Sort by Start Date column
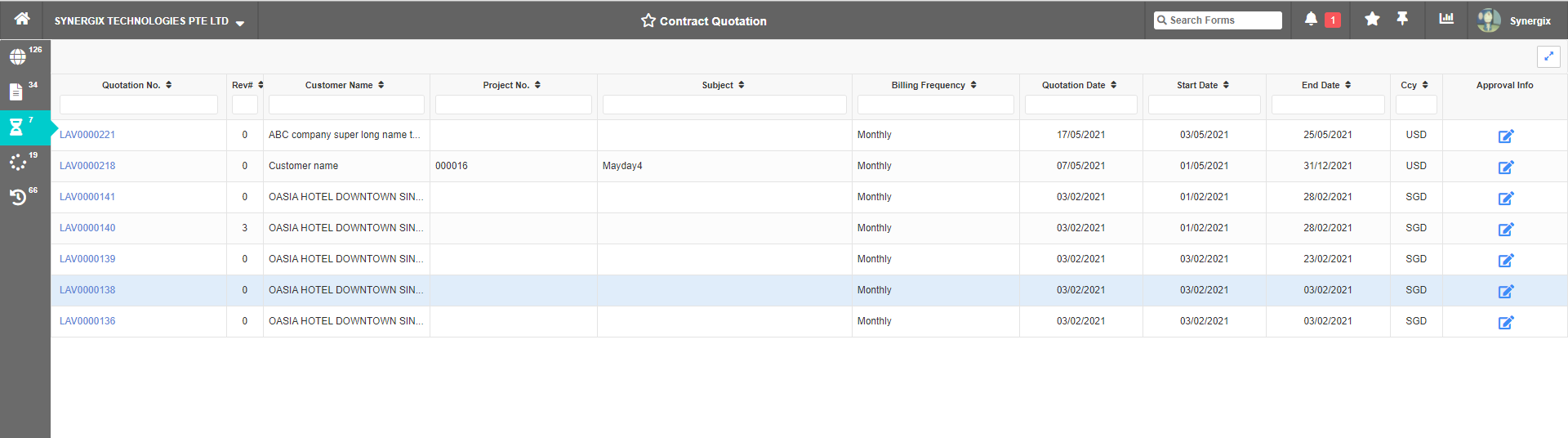This screenshot has height=438, width=1568. 1226,85
